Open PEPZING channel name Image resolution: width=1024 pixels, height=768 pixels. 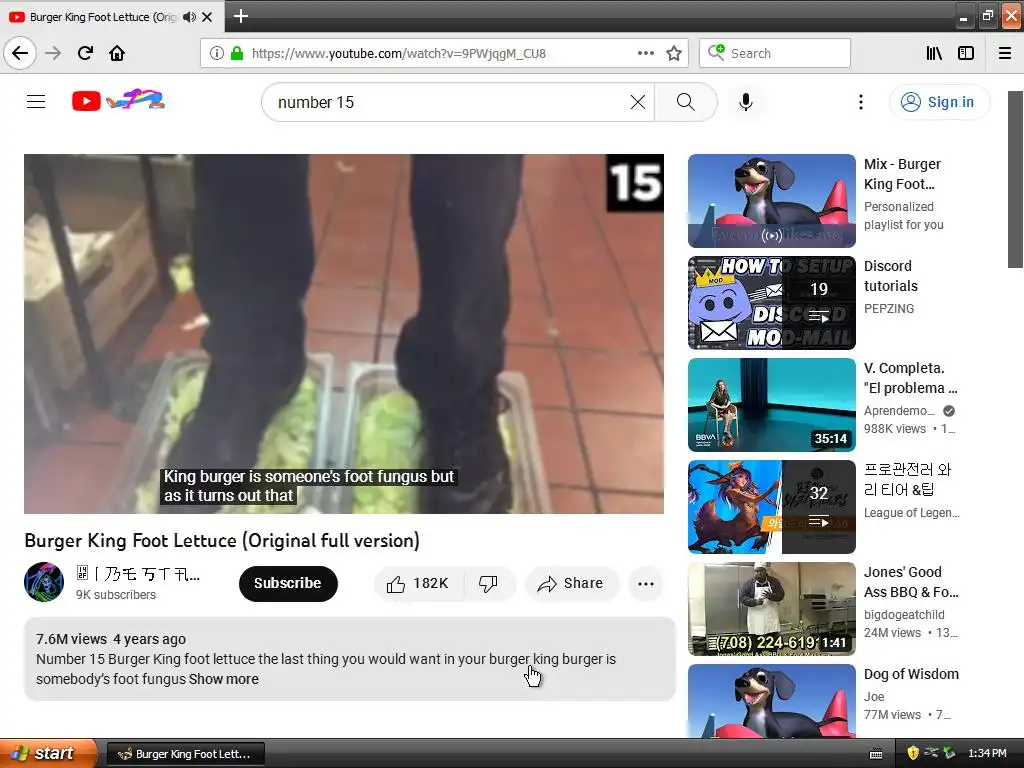coord(889,308)
